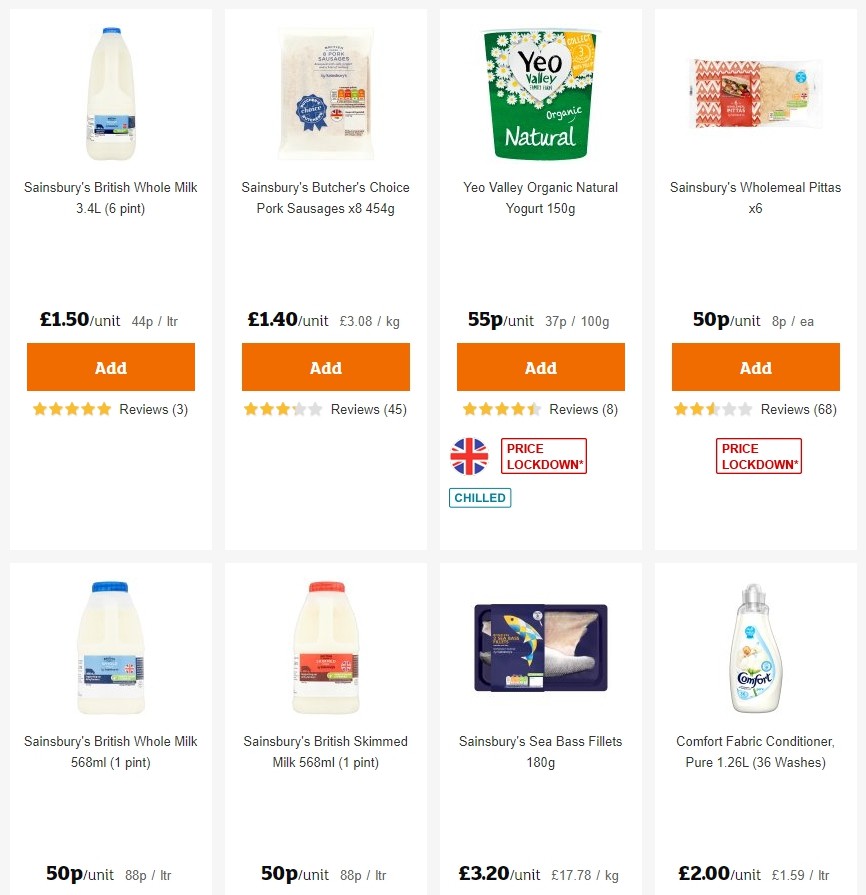Select the CHILLED label on the yogurt
Image resolution: width=866 pixels, height=895 pixels.
[480, 497]
